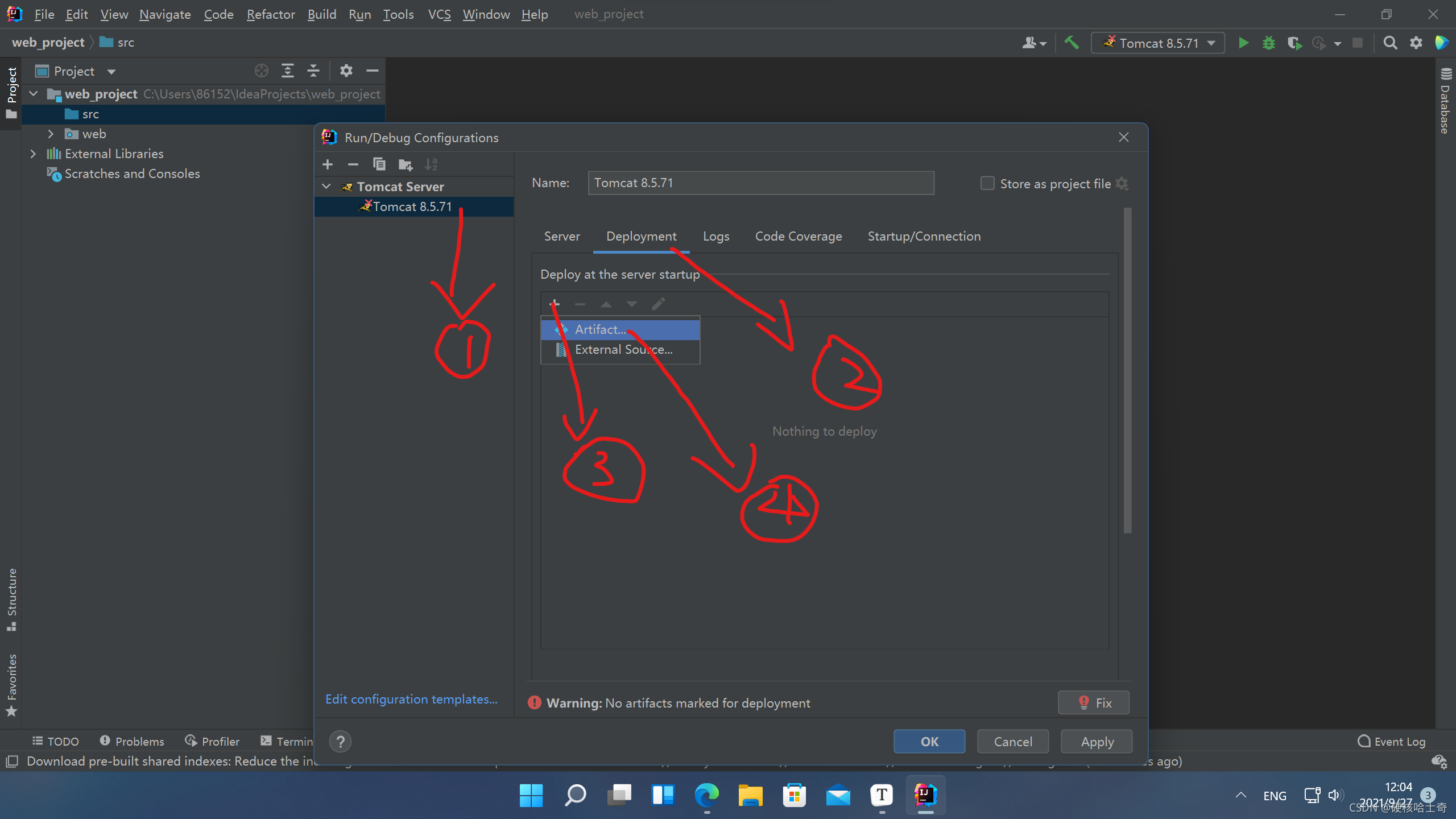Sort configurations alphabetically icon
Viewport: 1456px width, 819px height.
pyautogui.click(x=431, y=164)
